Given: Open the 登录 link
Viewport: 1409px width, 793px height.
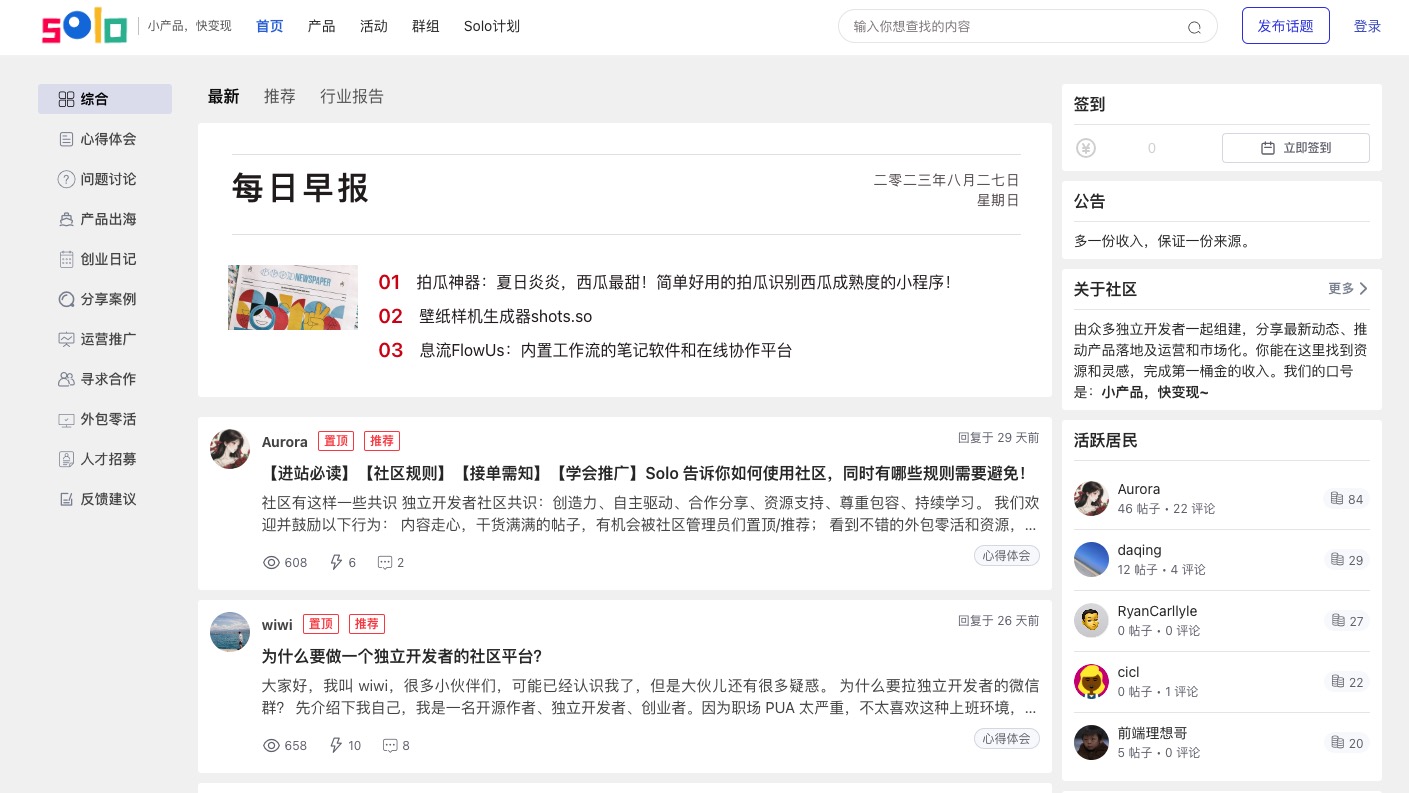Looking at the screenshot, I should pos(1367,26).
